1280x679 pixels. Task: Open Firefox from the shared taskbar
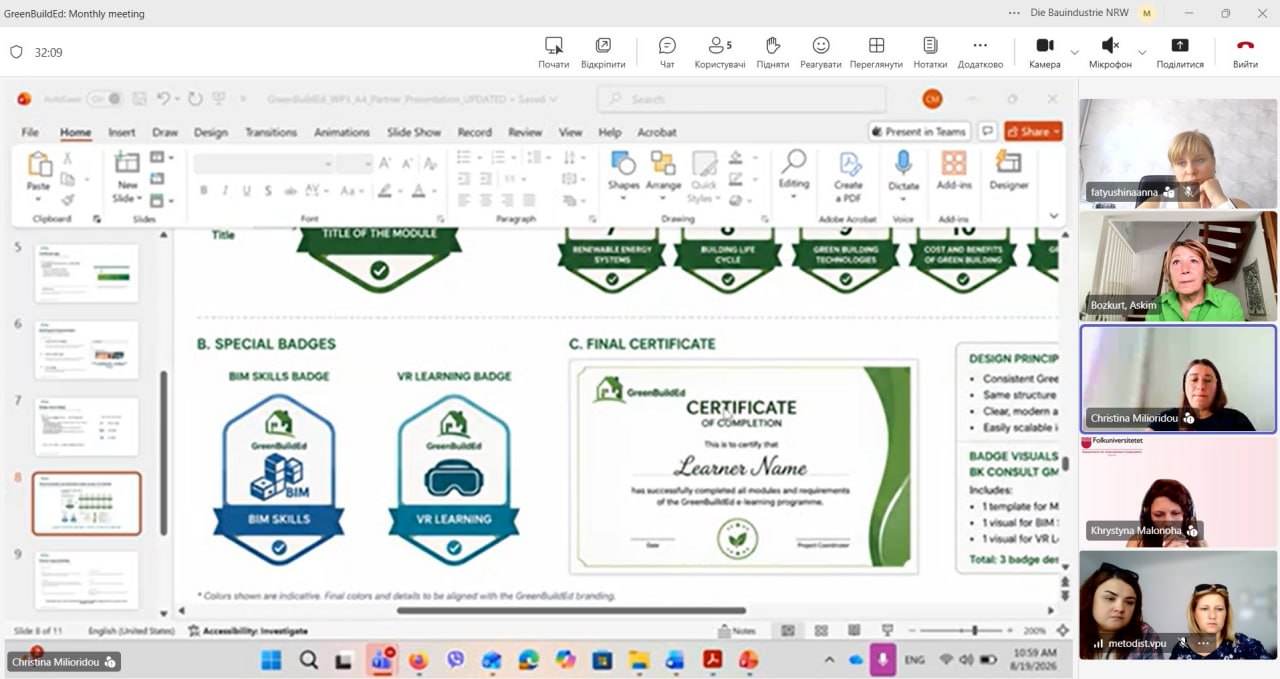pyautogui.click(x=418, y=660)
